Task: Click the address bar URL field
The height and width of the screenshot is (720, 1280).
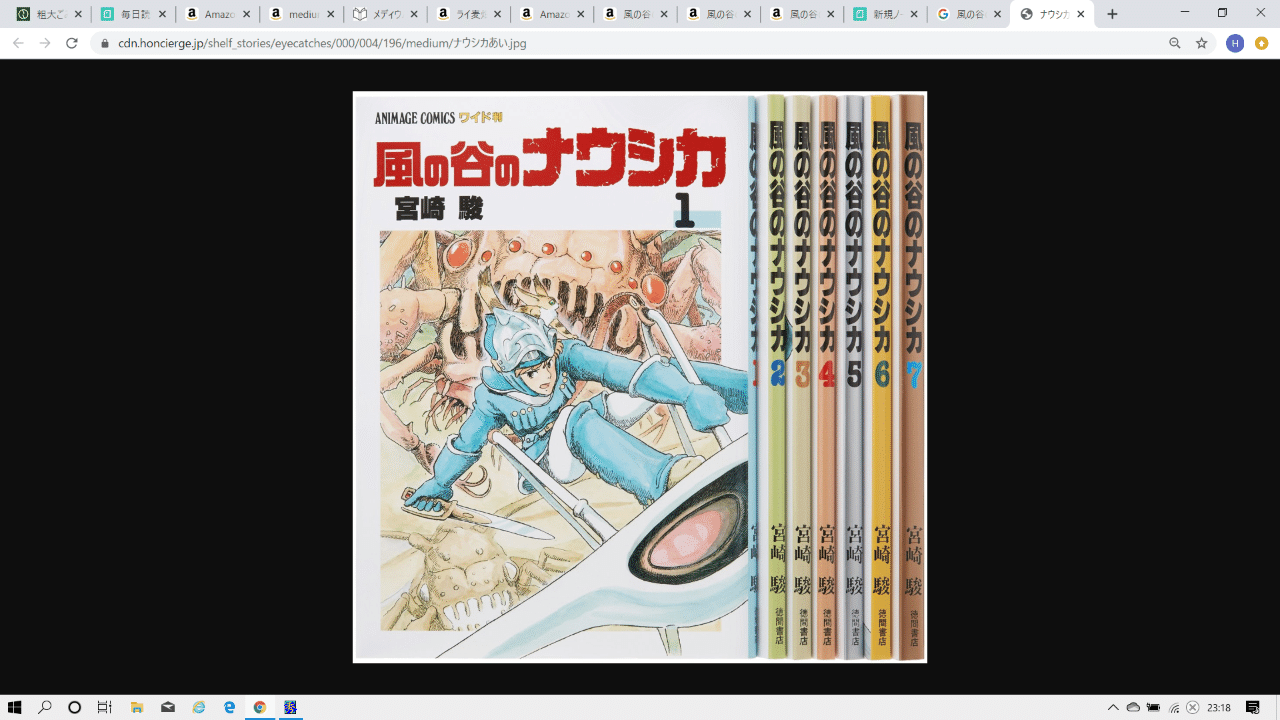Action: click(x=640, y=43)
